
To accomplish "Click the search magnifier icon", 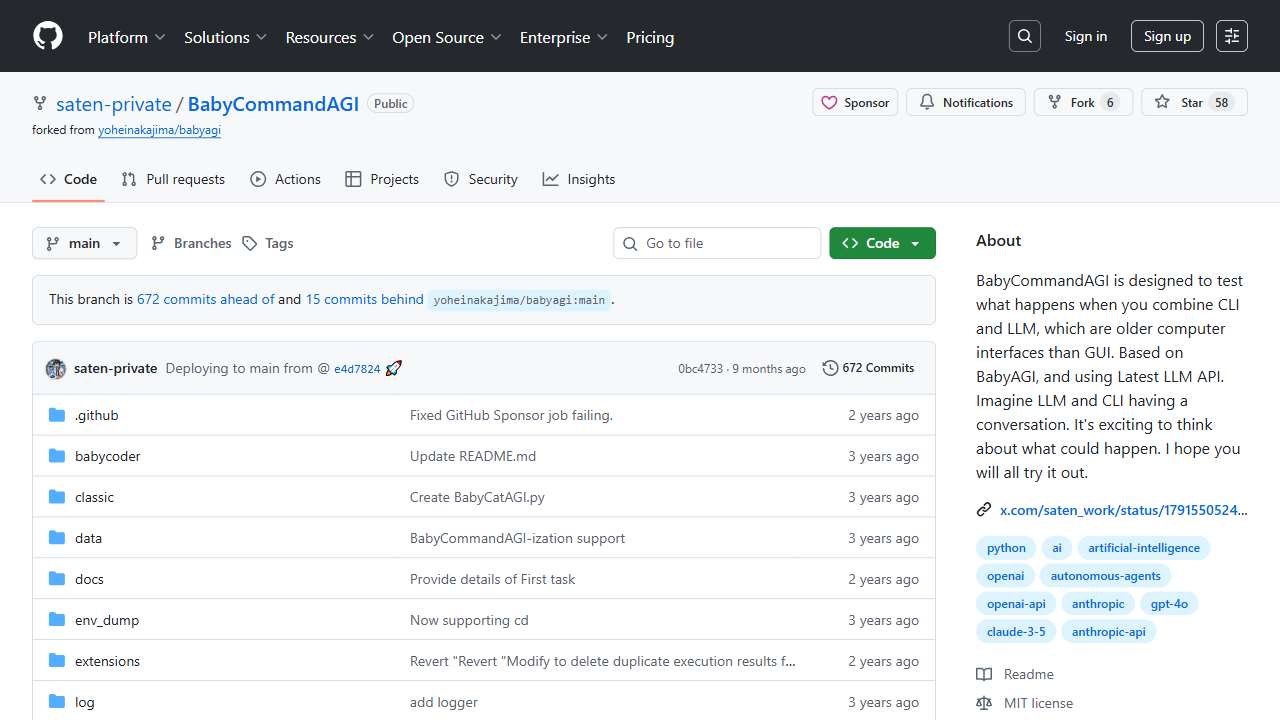I will pos(1025,37).
